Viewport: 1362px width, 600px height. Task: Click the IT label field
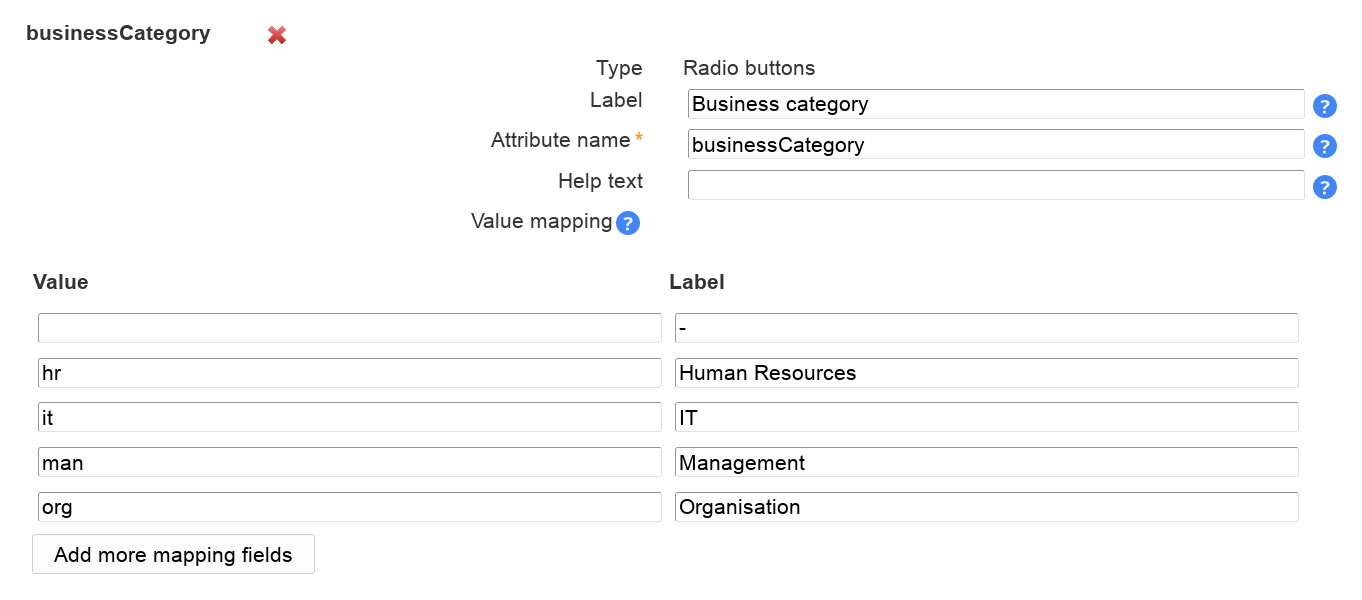pos(986,418)
